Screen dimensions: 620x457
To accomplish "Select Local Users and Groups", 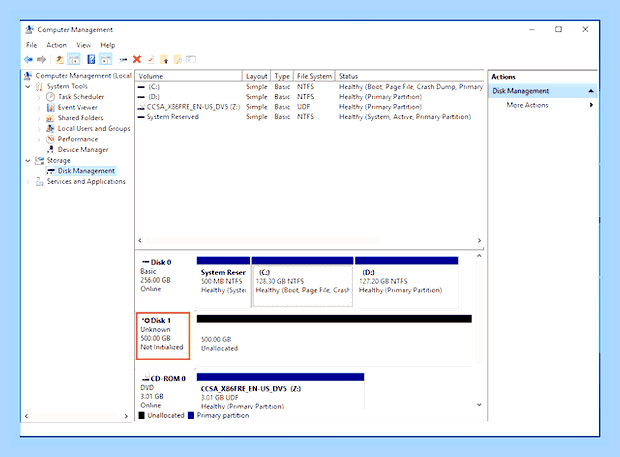I will pos(94,128).
